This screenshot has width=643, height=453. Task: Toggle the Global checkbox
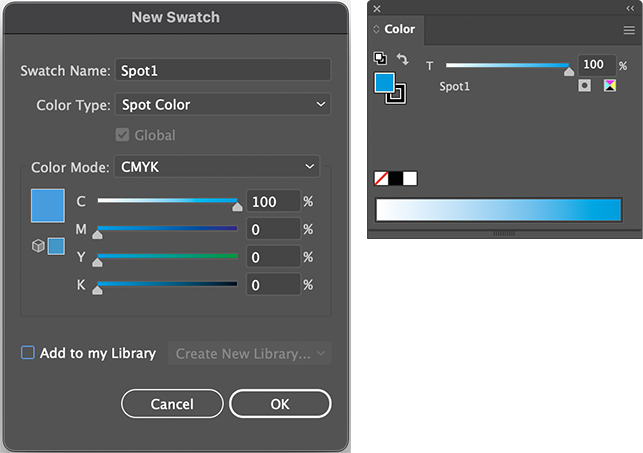click(124, 135)
